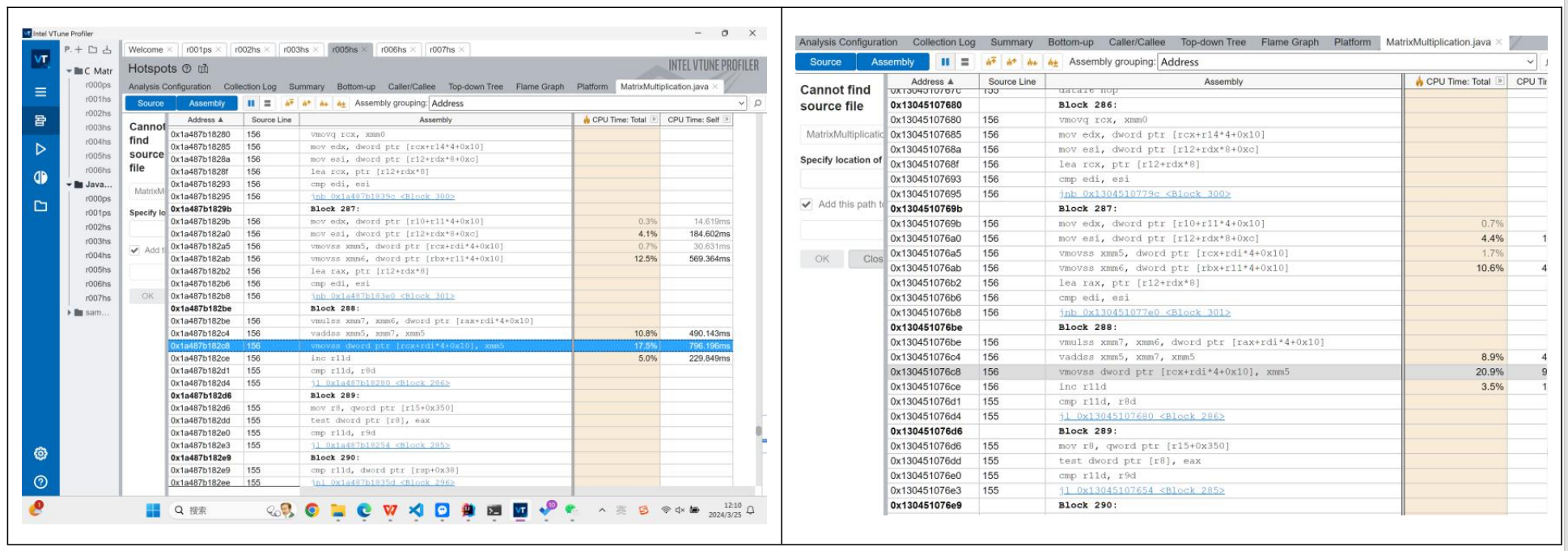Toggle the Source pane button in right screenshot
Viewport: 1568px width, 551px height.
click(825, 61)
